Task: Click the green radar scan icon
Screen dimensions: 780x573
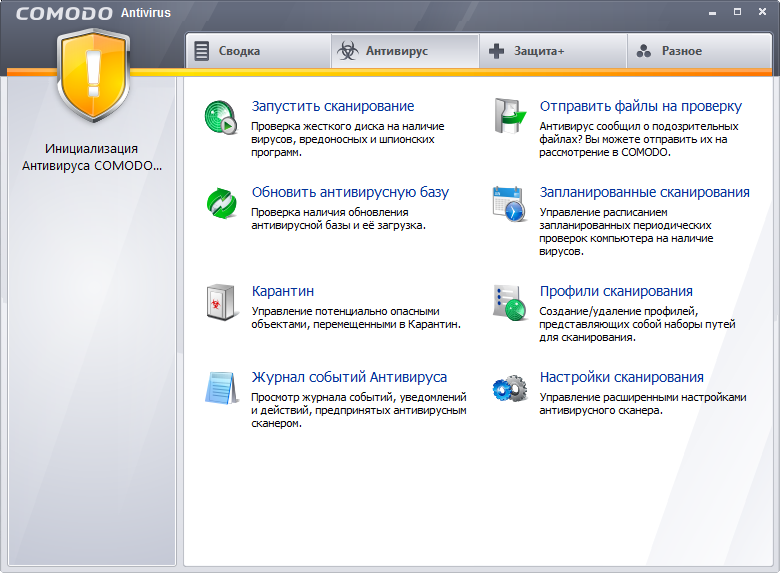Action: [x=221, y=117]
